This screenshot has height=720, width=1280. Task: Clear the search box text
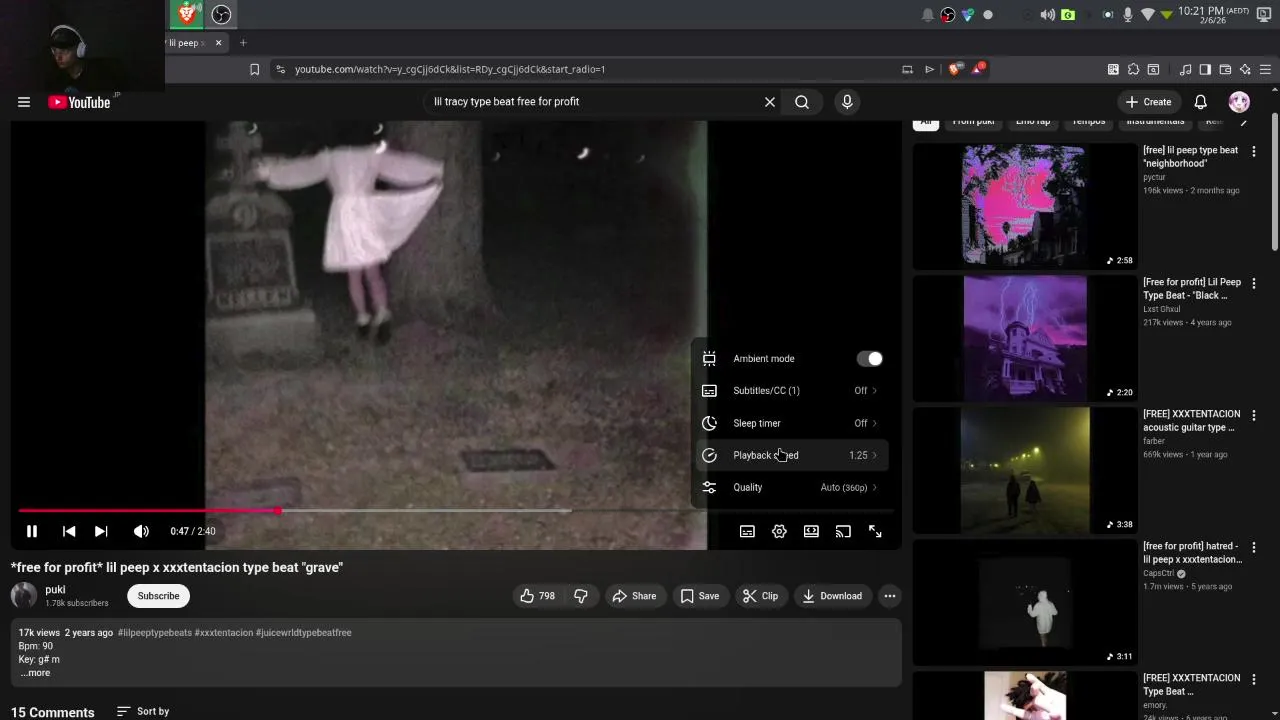point(770,102)
